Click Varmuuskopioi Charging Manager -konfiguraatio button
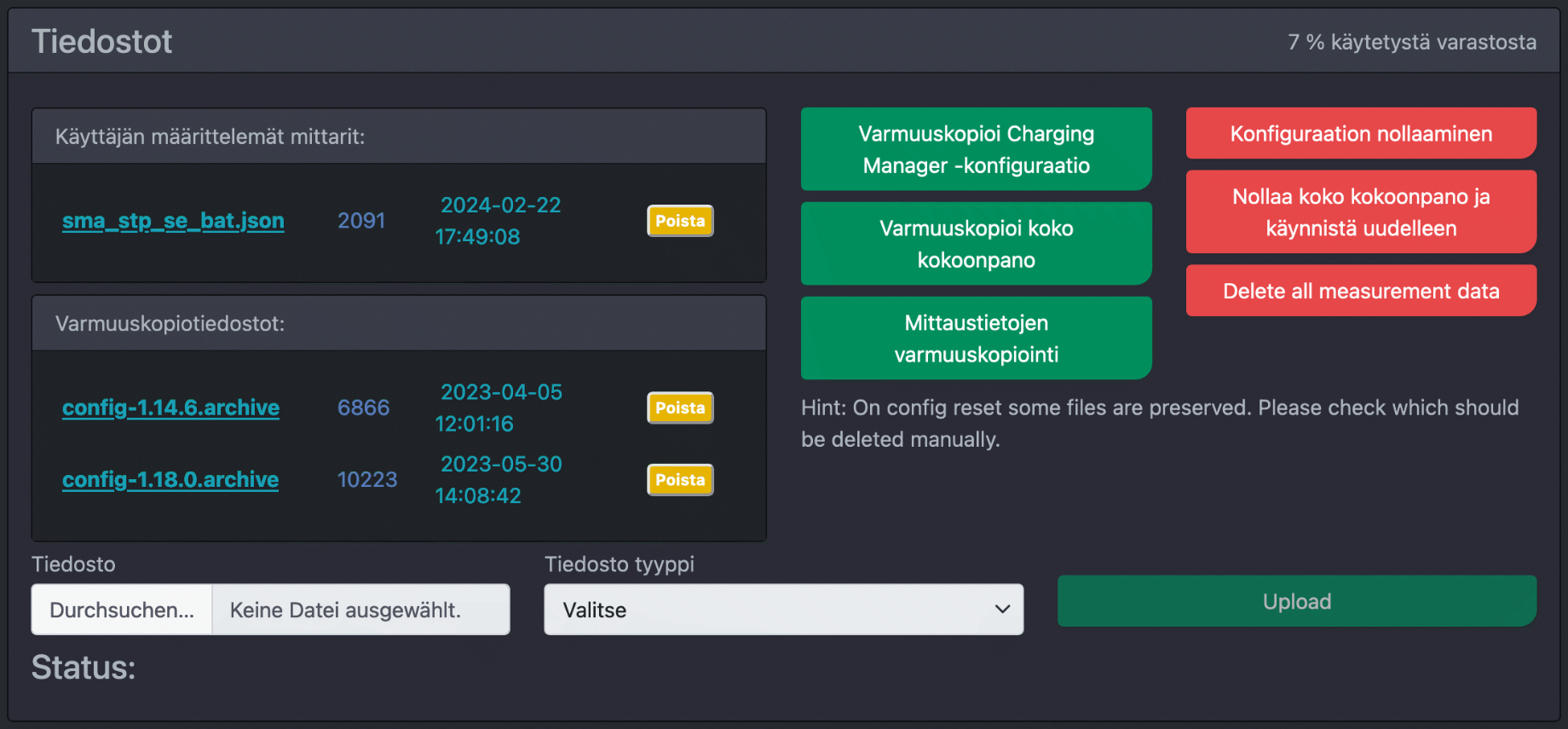This screenshot has height=729, width=1568. tap(976, 149)
